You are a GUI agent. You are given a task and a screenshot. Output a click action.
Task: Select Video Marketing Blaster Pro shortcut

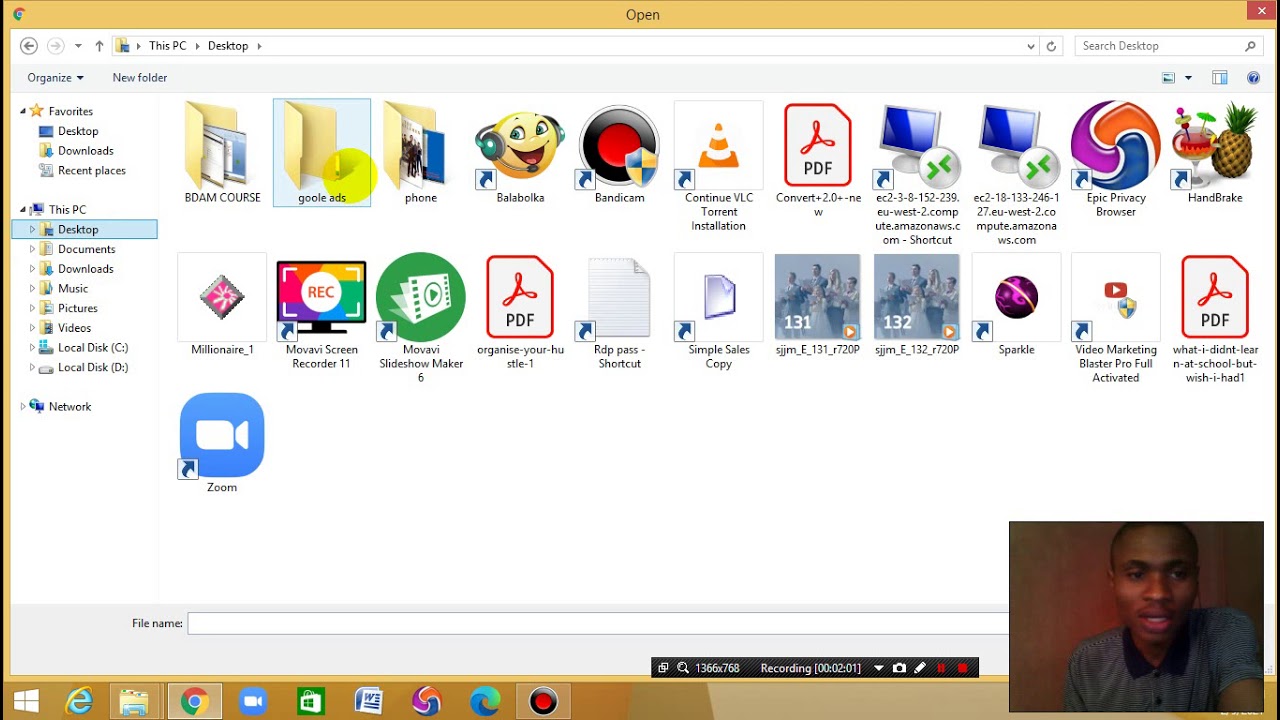coord(1116,319)
